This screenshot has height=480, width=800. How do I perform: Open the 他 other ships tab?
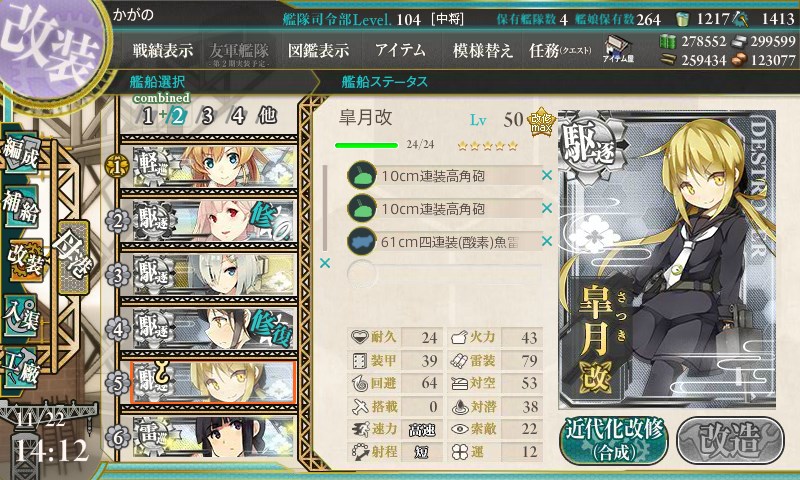(267, 116)
